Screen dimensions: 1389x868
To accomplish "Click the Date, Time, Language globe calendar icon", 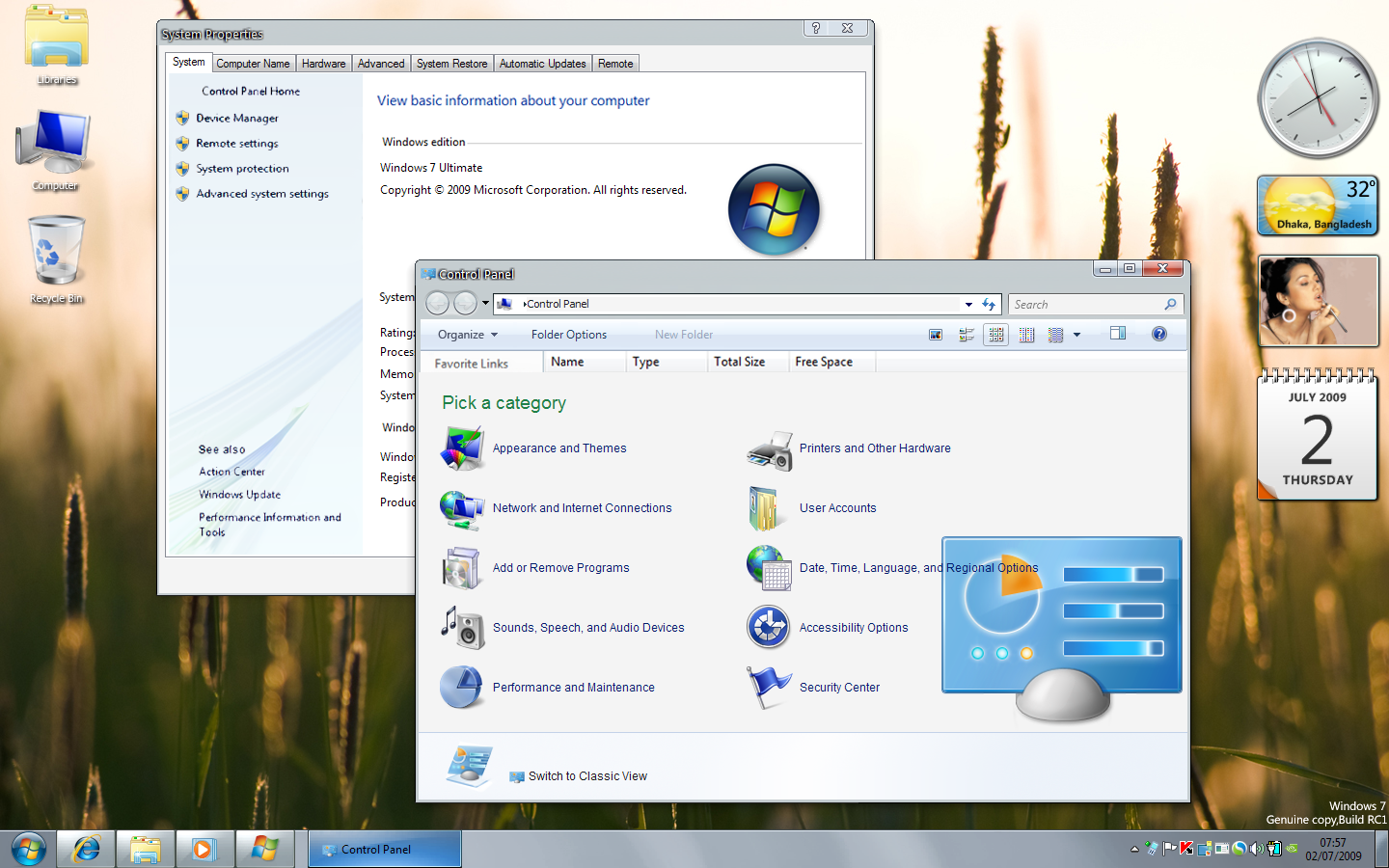I will click(769, 568).
